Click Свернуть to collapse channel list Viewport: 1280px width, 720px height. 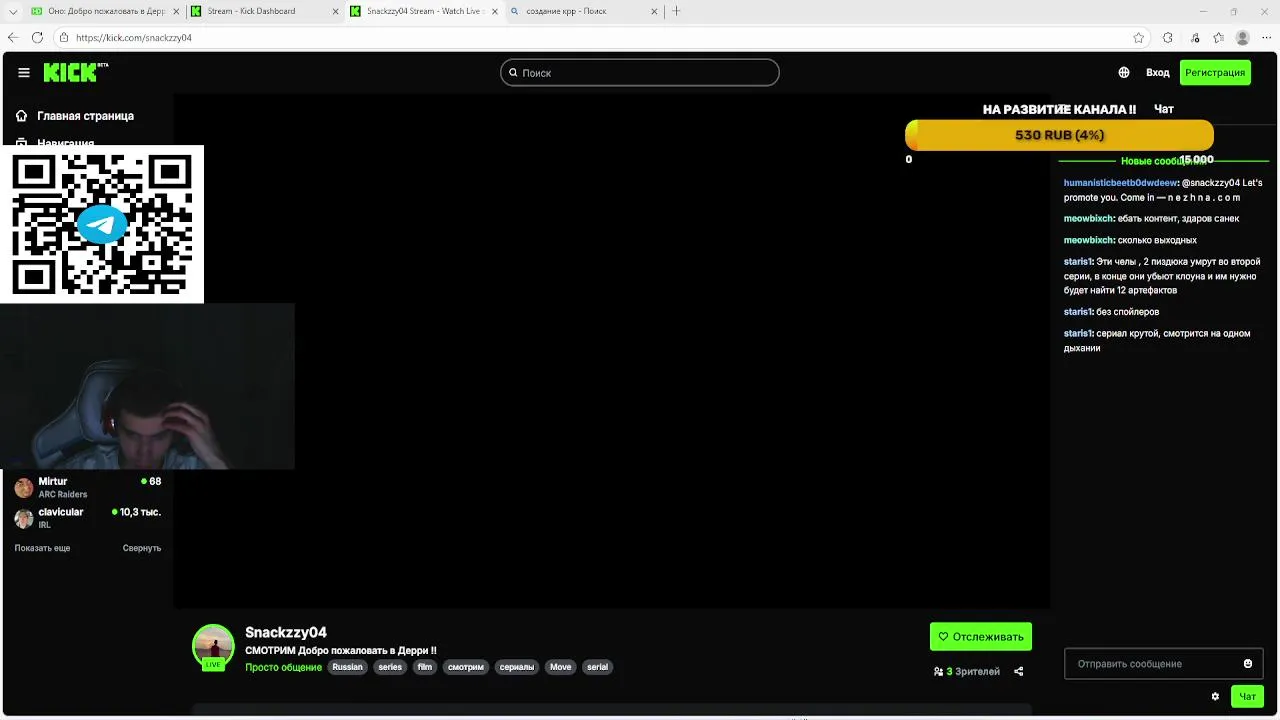pyautogui.click(x=142, y=548)
